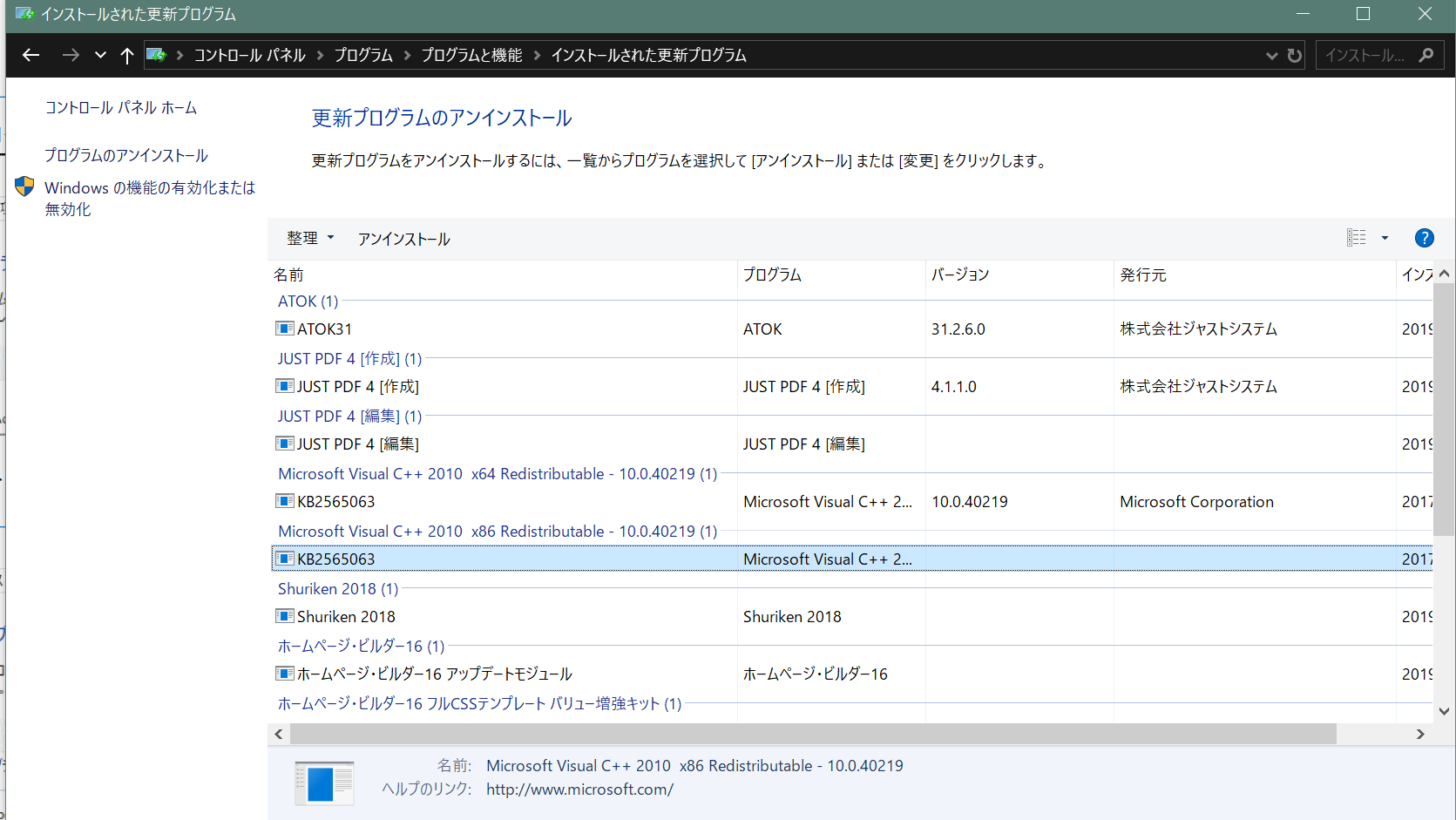Select KB2565063 under x64 Redistributable
Screen dimensions: 1456x820
(x=852, y=501)
